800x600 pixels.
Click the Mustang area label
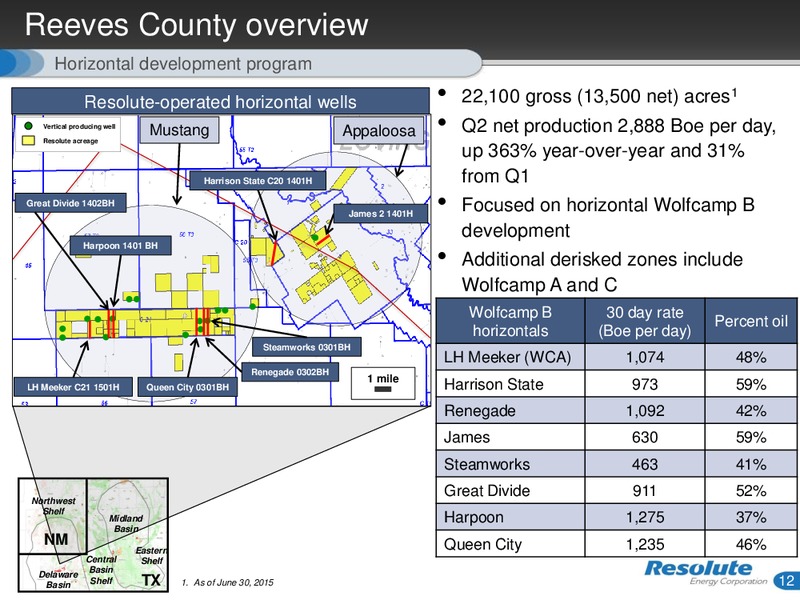pos(179,130)
